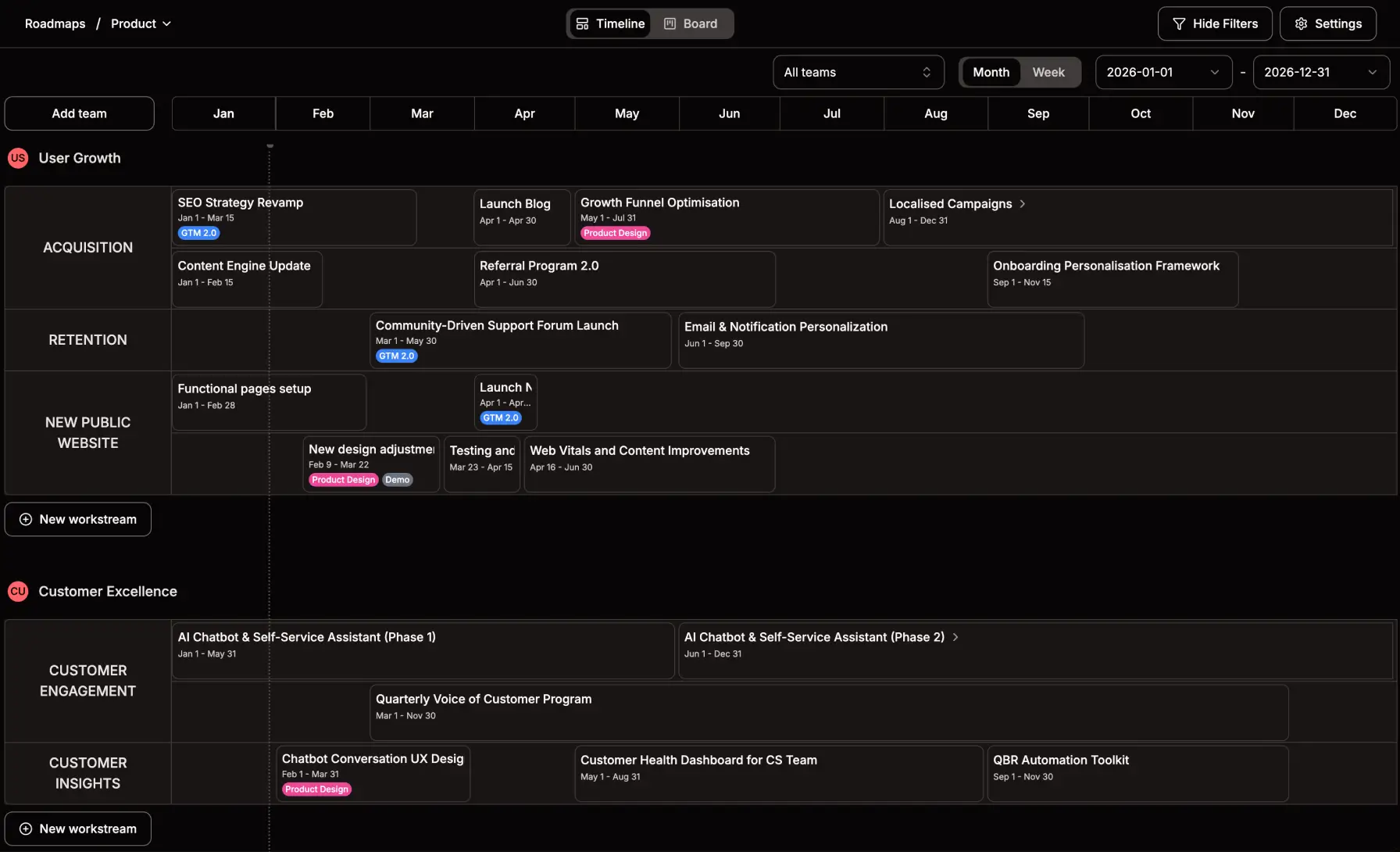
Task: Click the pink Product Design tag on Growth Funnel Optimisation
Action: coord(615,232)
